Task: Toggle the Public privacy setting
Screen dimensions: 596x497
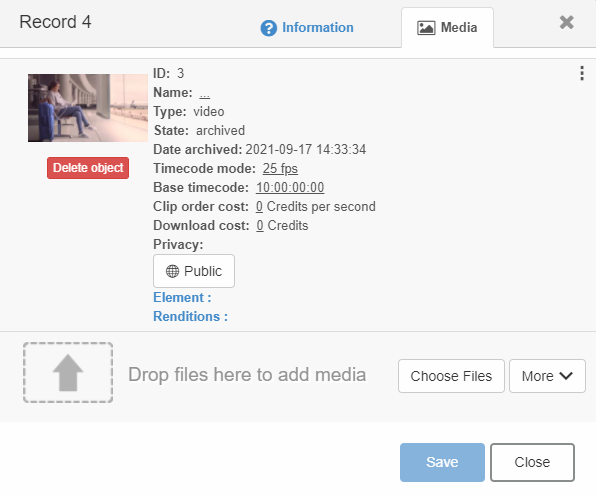Action: click(194, 271)
